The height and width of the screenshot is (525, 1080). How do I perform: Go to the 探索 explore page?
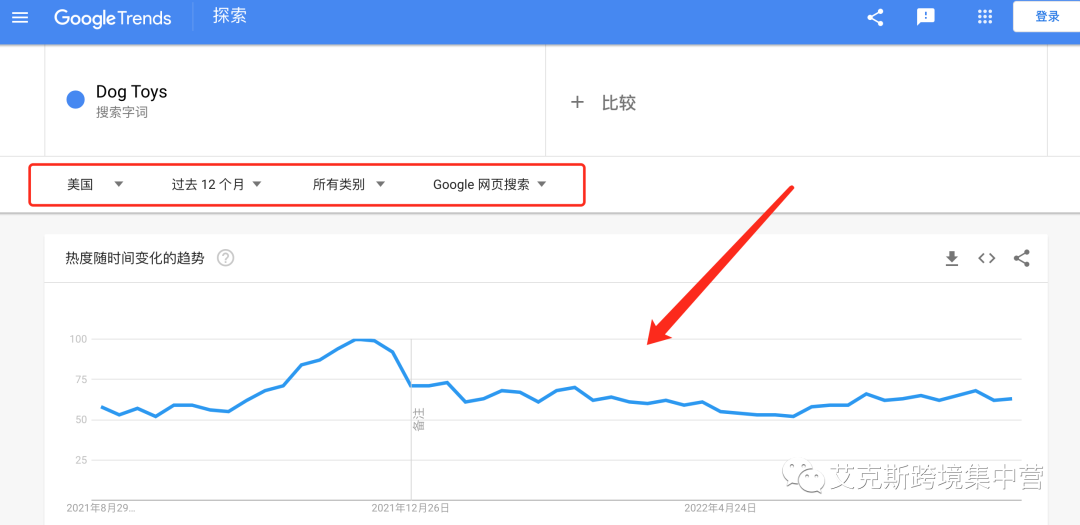click(x=230, y=17)
